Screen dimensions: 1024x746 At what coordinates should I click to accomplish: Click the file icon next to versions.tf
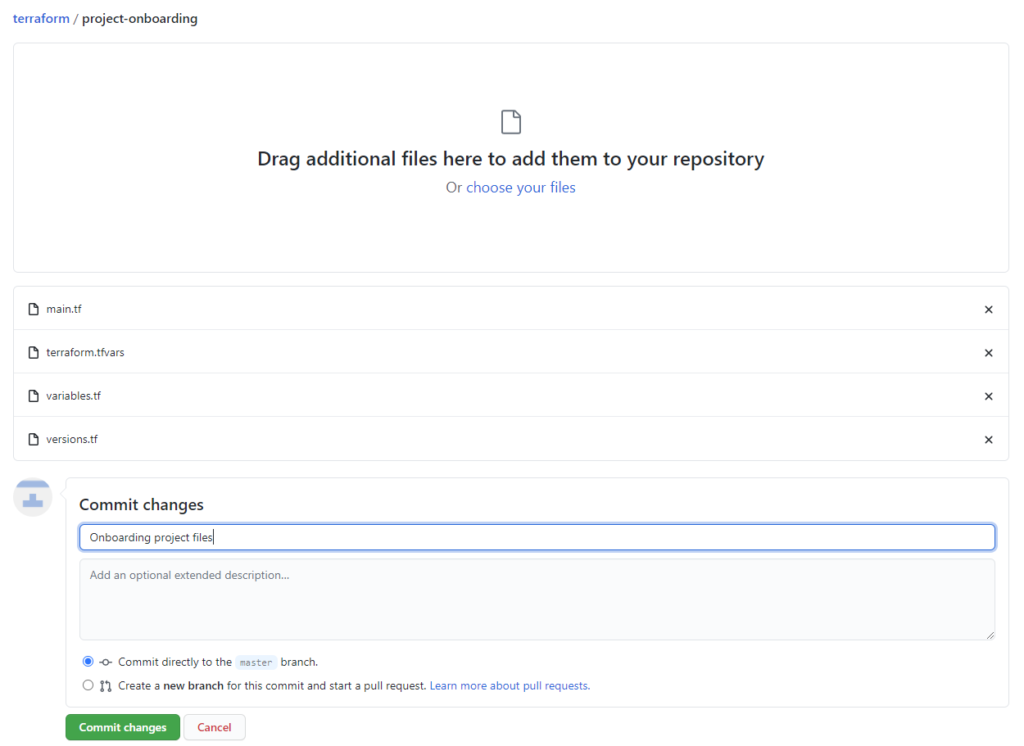[x=33, y=439]
